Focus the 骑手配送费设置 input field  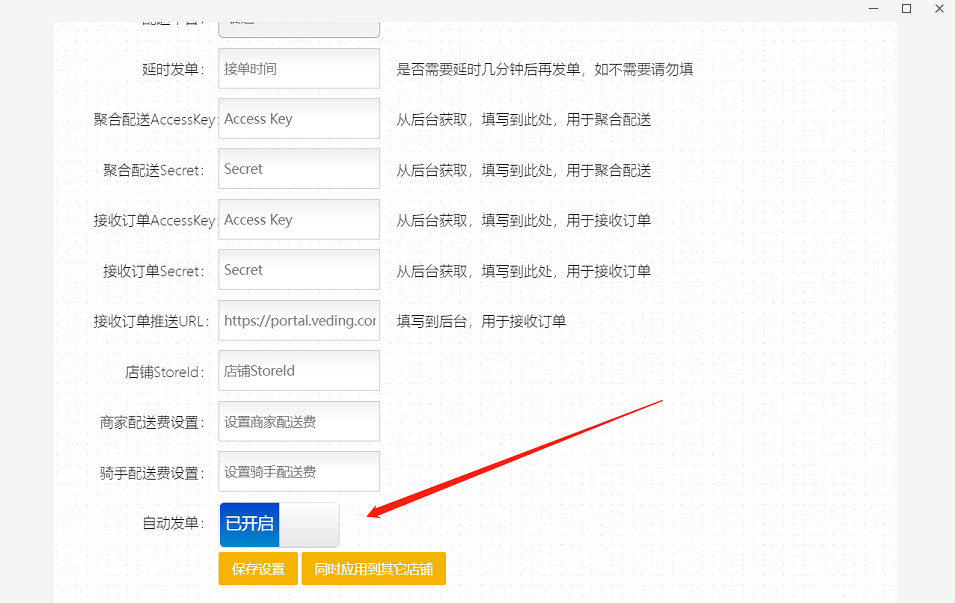coord(299,472)
